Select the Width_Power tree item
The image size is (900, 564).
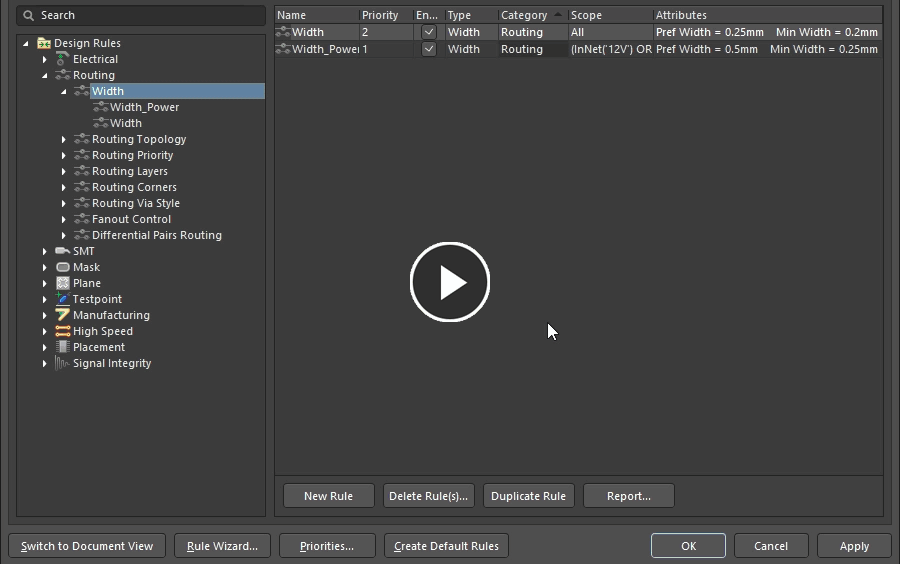[145, 107]
